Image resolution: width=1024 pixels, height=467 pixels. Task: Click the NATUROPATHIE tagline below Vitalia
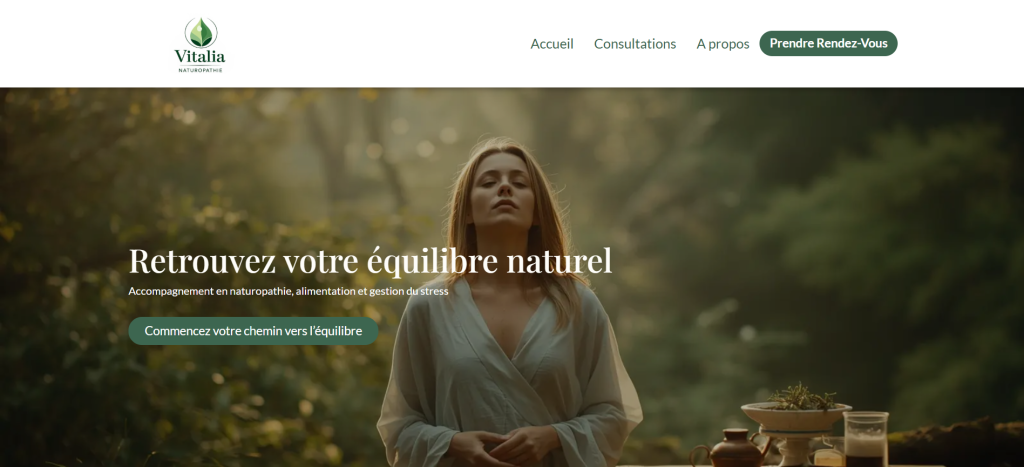click(200, 70)
